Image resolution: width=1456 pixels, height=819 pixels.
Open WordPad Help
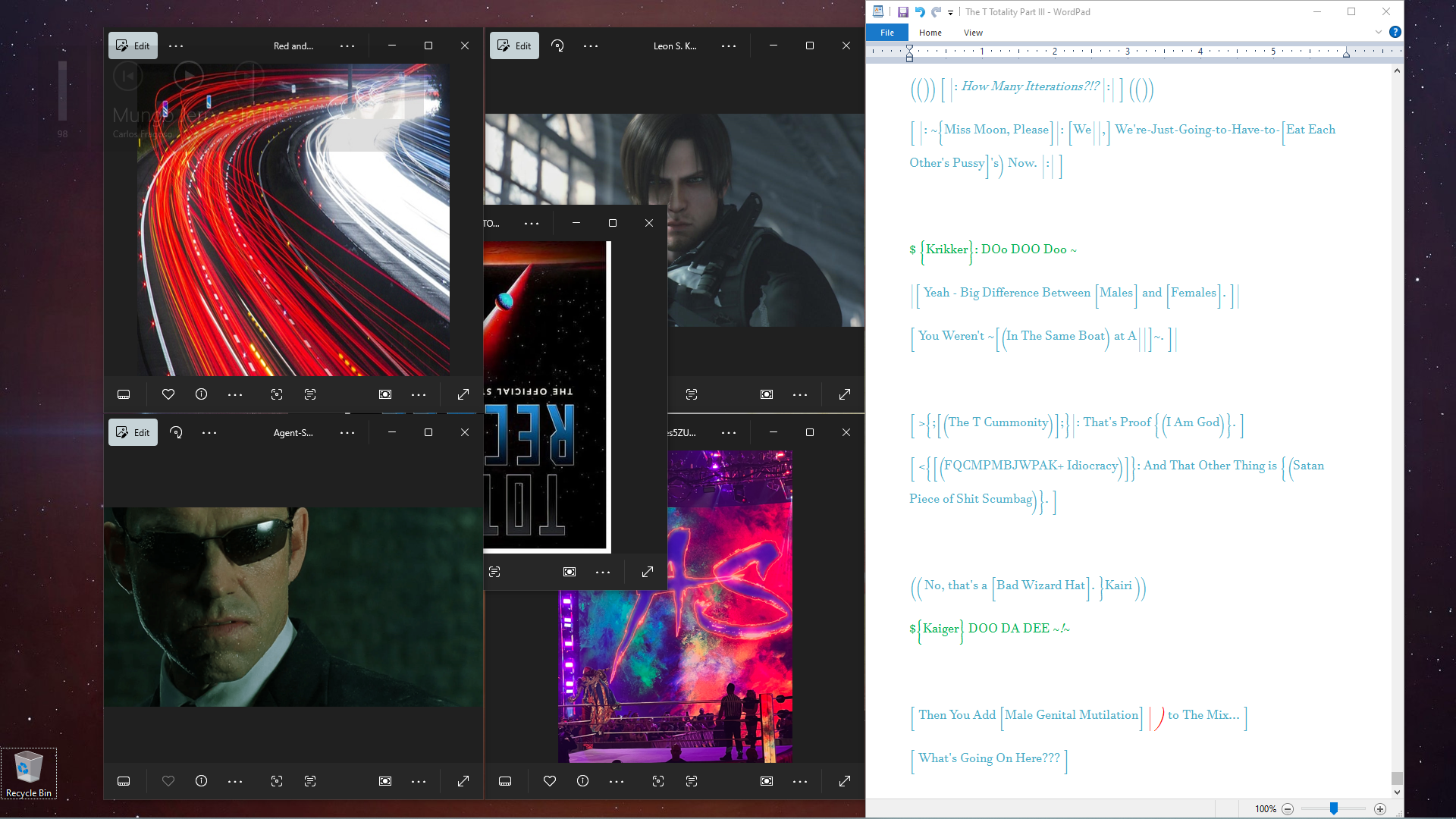coord(1395,32)
